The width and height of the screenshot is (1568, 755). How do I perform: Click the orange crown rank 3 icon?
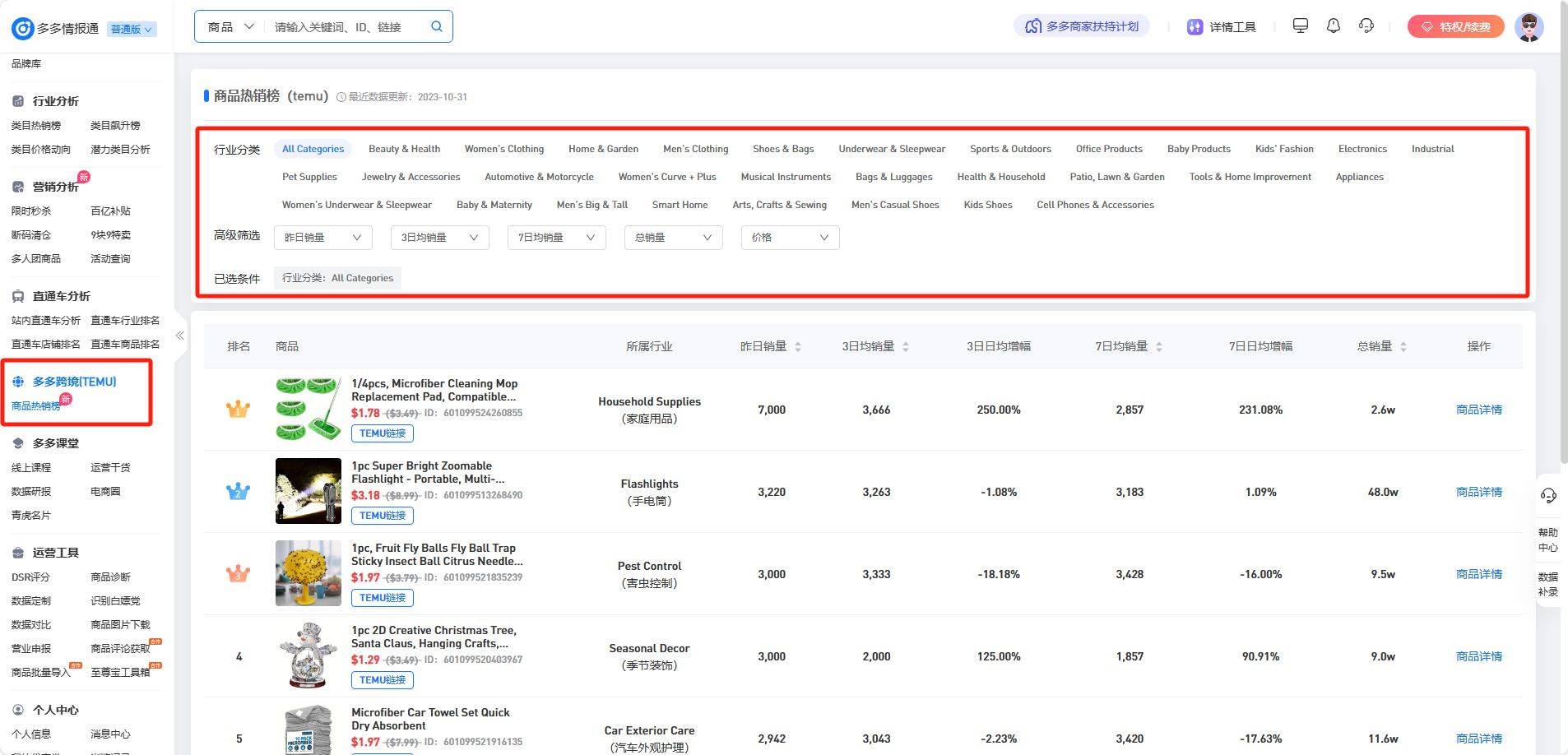point(238,573)
